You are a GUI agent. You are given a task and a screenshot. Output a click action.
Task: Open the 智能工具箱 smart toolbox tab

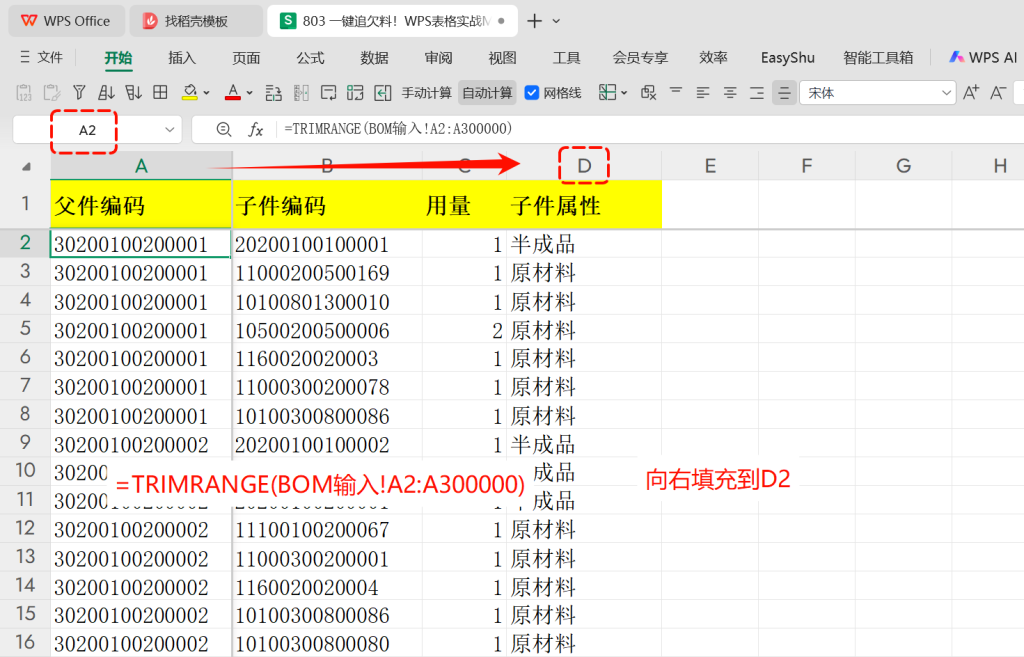click(878, 57)
